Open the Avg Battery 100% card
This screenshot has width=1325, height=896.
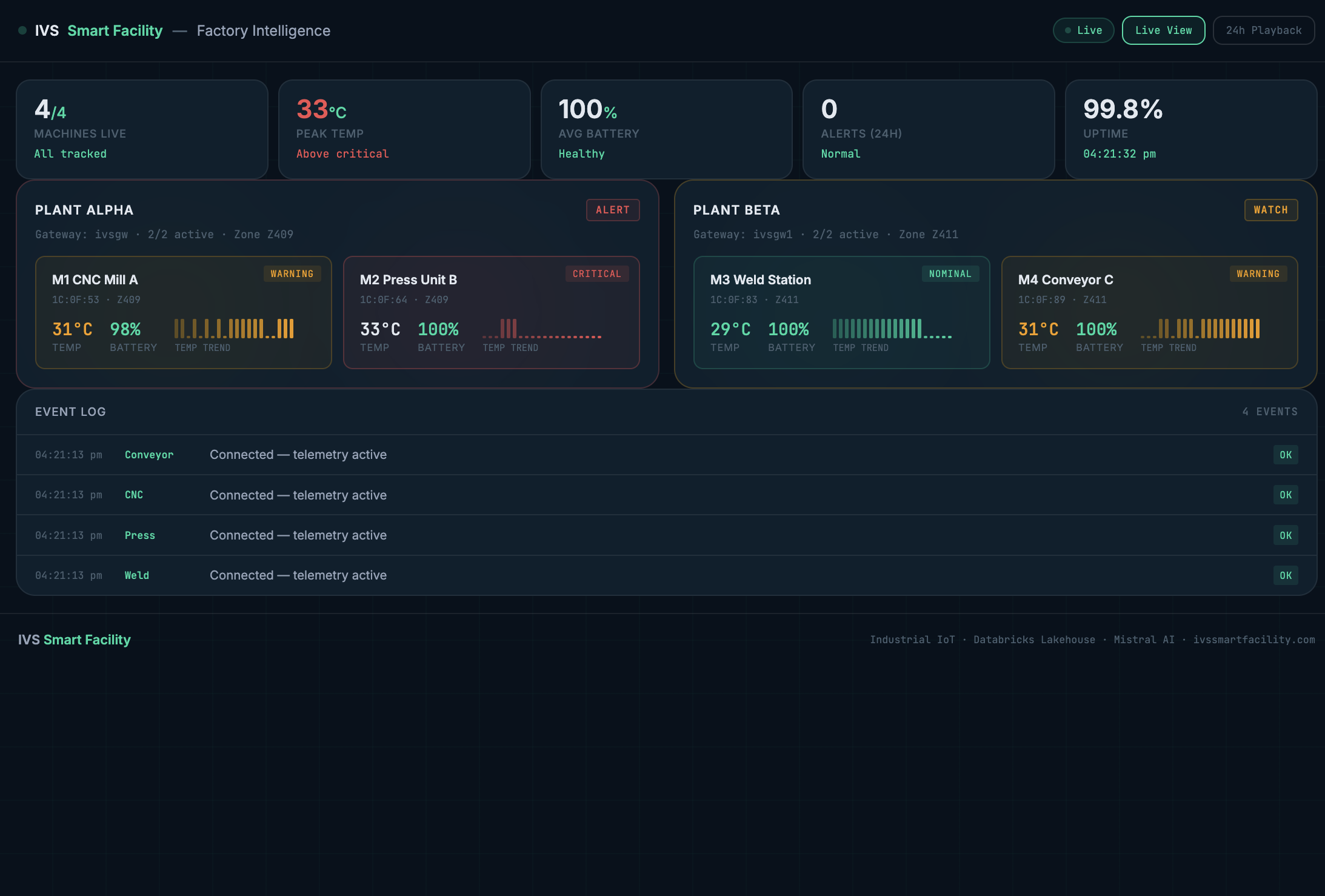667,129
